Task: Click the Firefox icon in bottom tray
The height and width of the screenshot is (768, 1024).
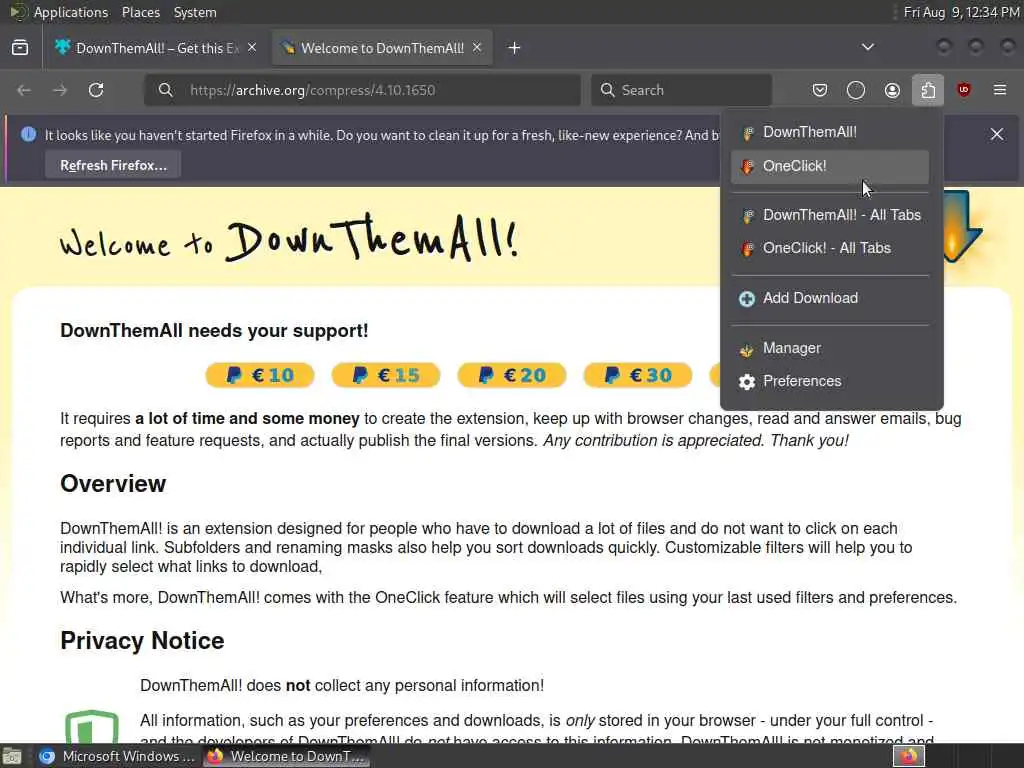Action: 909,756
